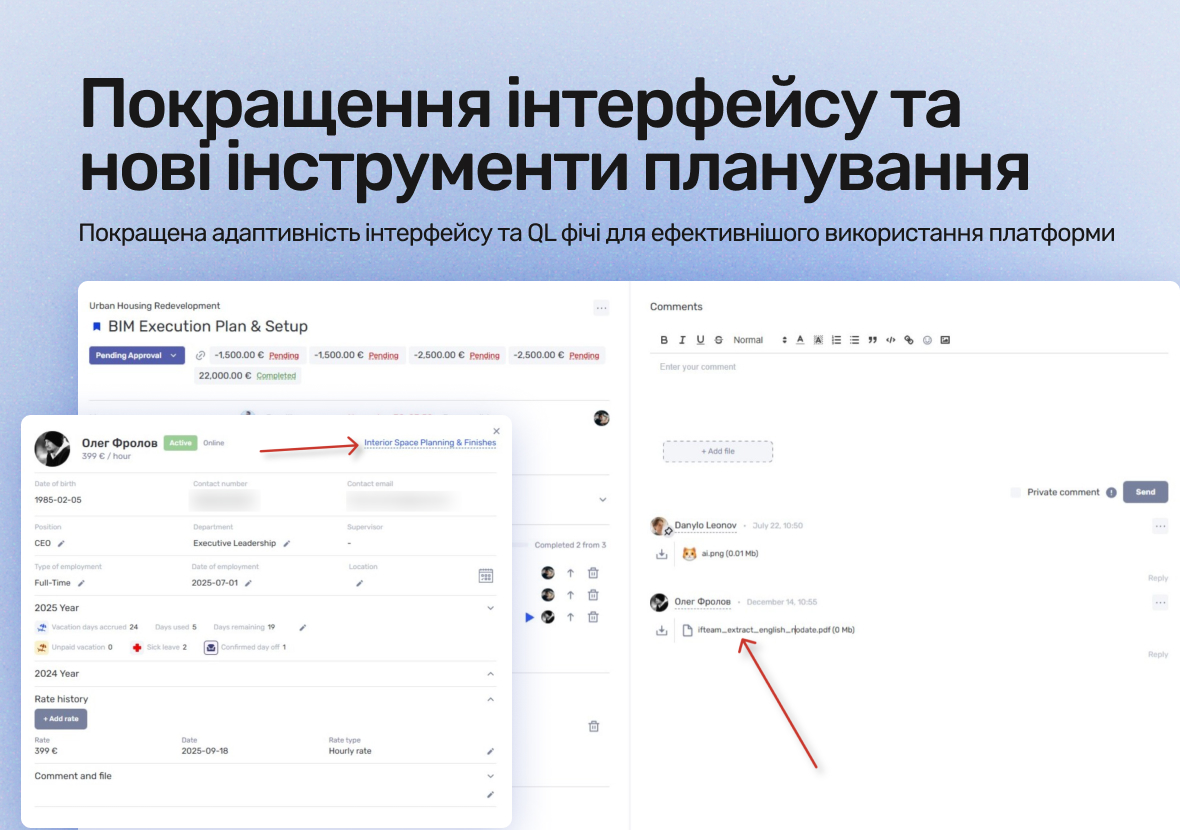Toggle the Rate history section
1180x830 pixels.
tap(491, 699)
